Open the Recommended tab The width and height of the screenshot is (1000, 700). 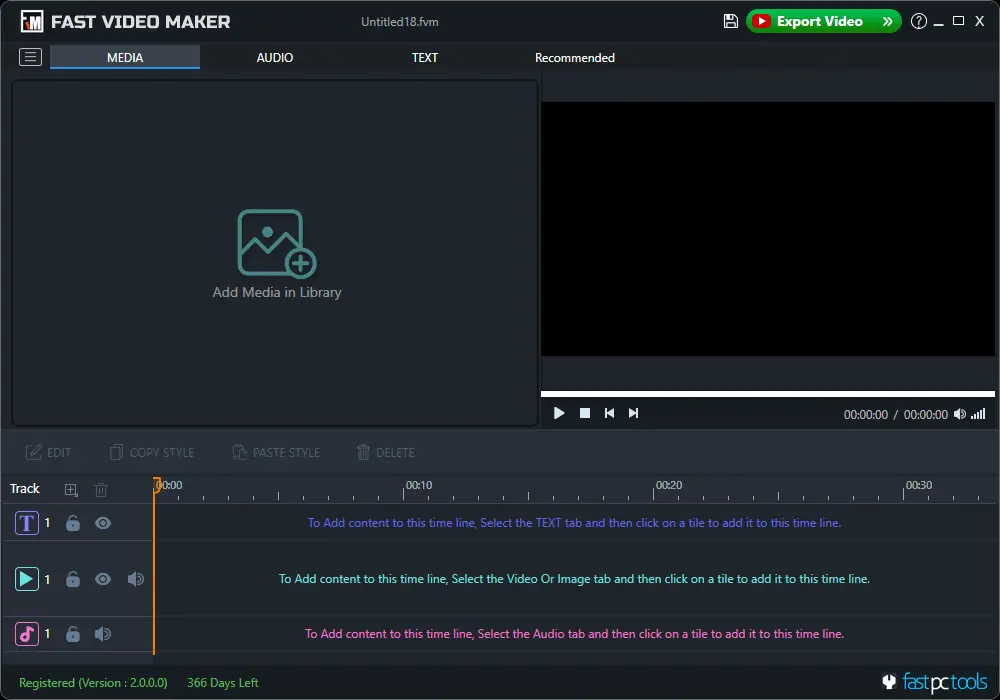[575, 57]
